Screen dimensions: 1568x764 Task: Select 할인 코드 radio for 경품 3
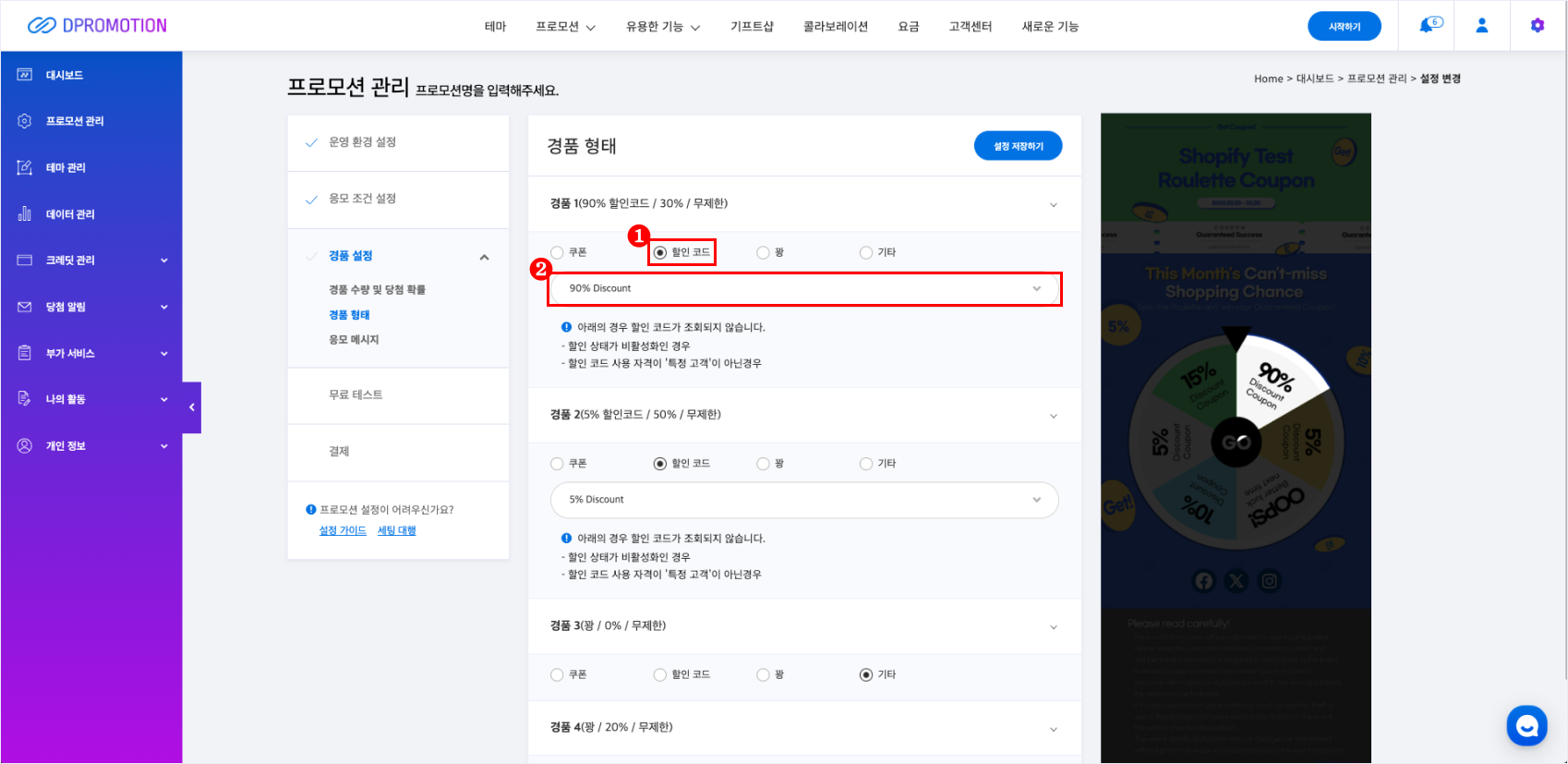pyautogui.click(x=660, y=675)
